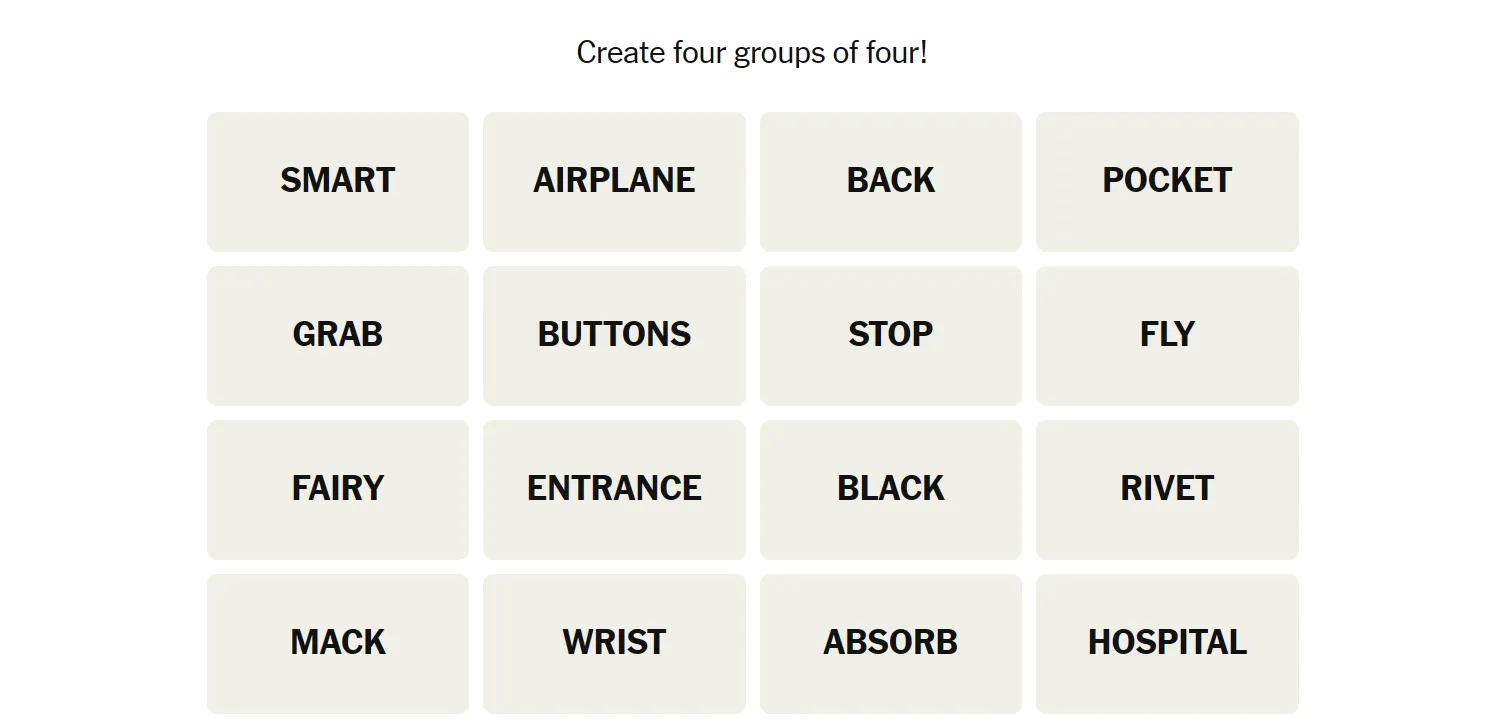Click the BUTTONS tile
Image resolution: width=1500 pixels, height=726 pixels.
[x=614, y=335]
